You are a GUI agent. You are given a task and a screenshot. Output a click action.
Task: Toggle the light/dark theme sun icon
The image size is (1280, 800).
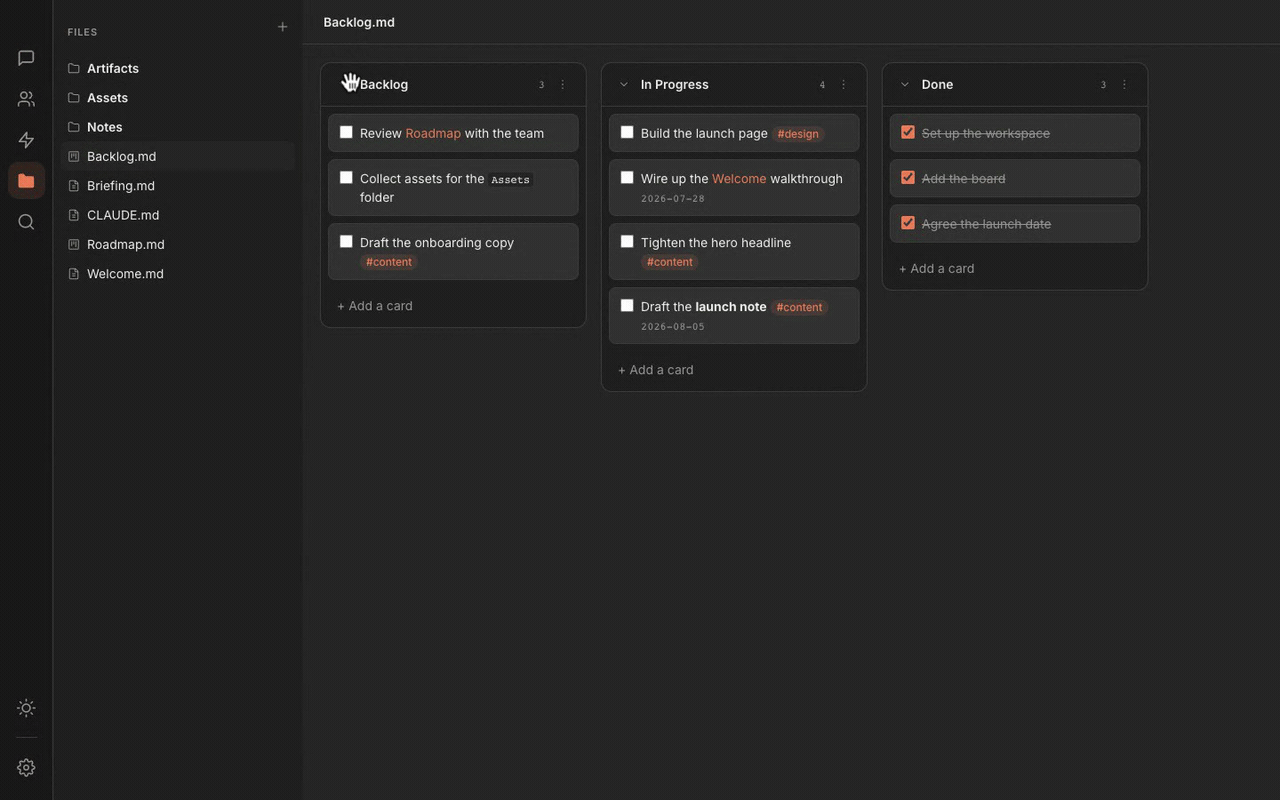26,708
